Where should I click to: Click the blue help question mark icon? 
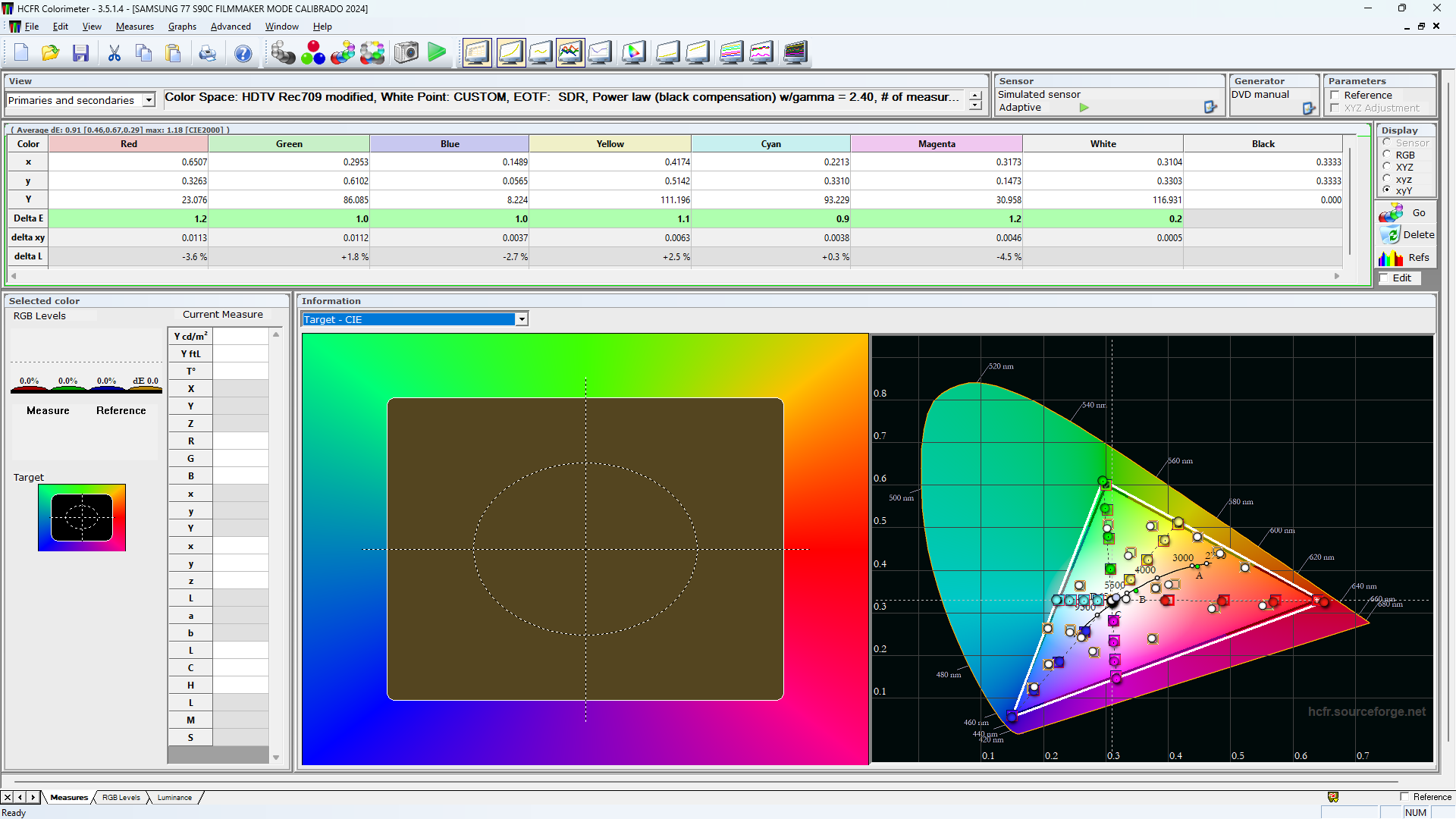[243, 52]
